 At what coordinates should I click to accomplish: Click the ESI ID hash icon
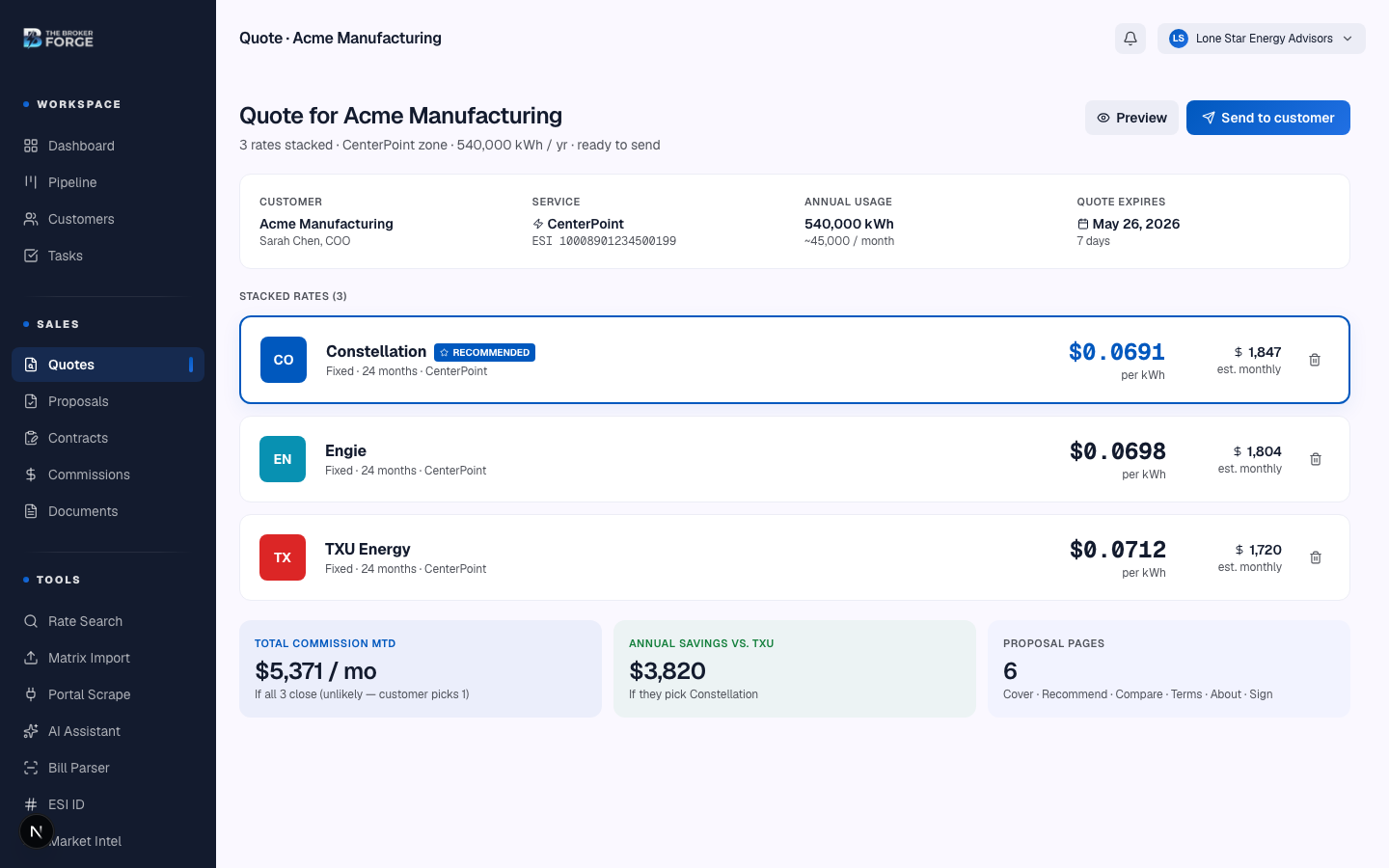31,804
